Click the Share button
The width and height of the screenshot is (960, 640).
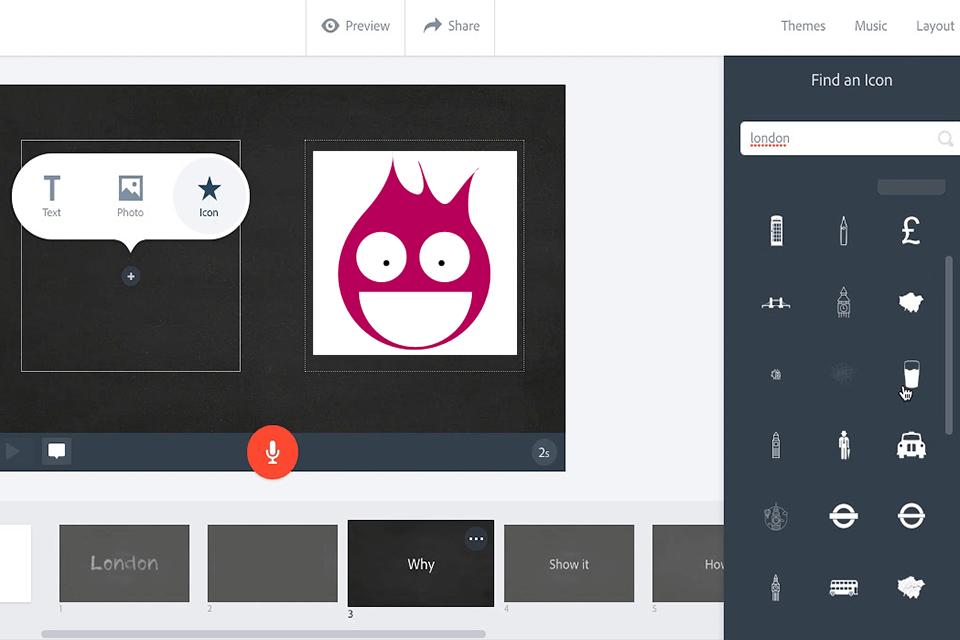click(449, 26)
